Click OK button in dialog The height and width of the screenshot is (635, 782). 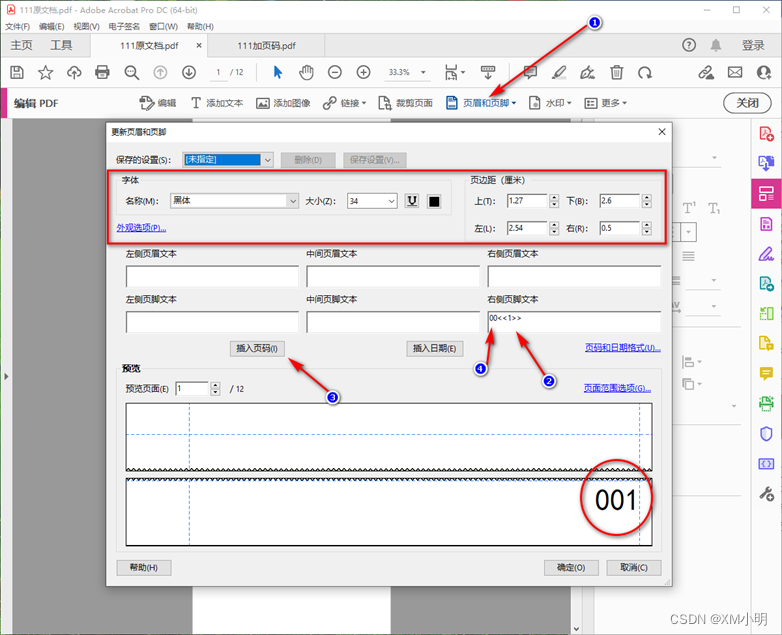(571, 568)
